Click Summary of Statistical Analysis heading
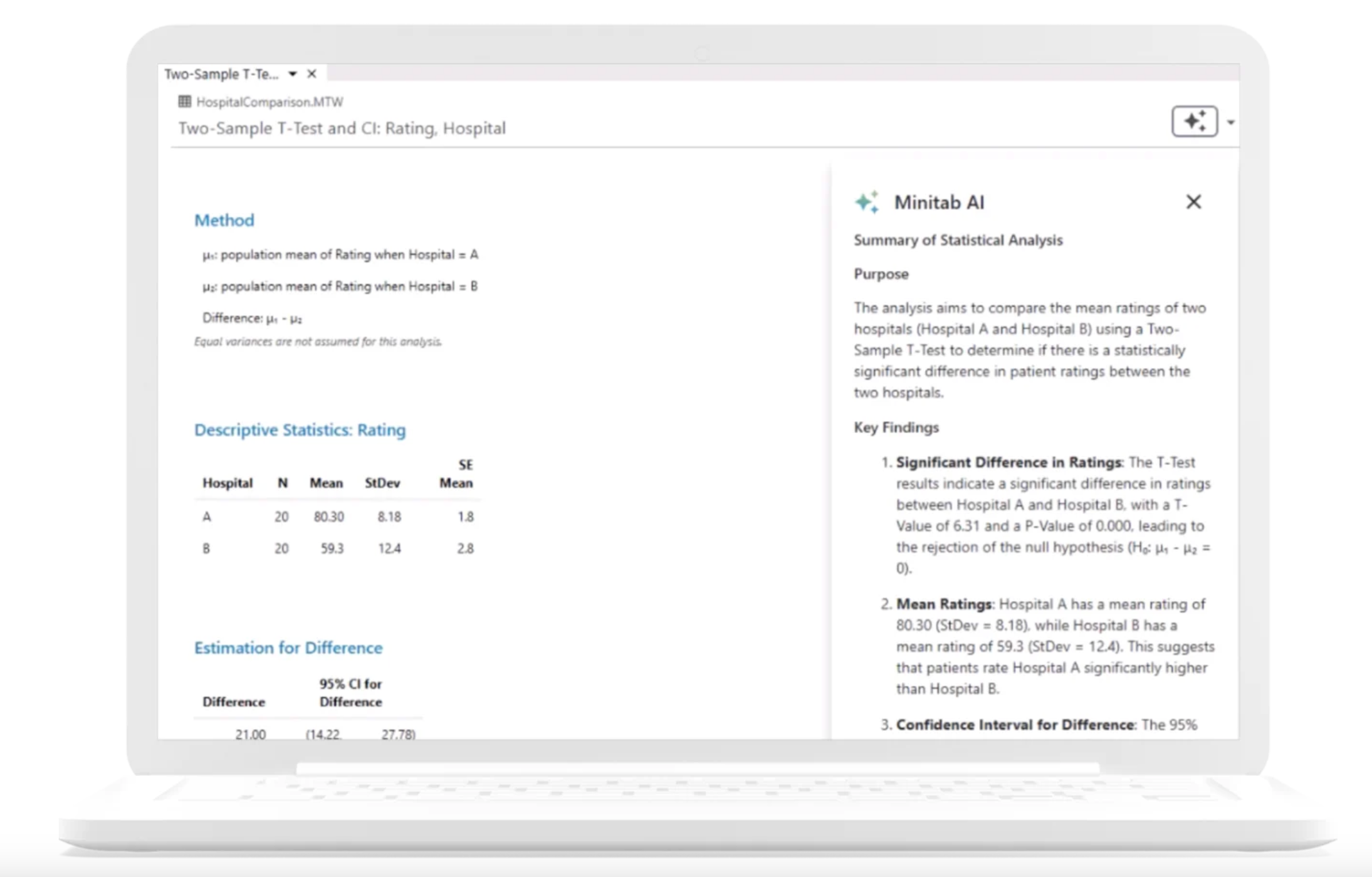The image size is (1372, 877). [958, 240]
